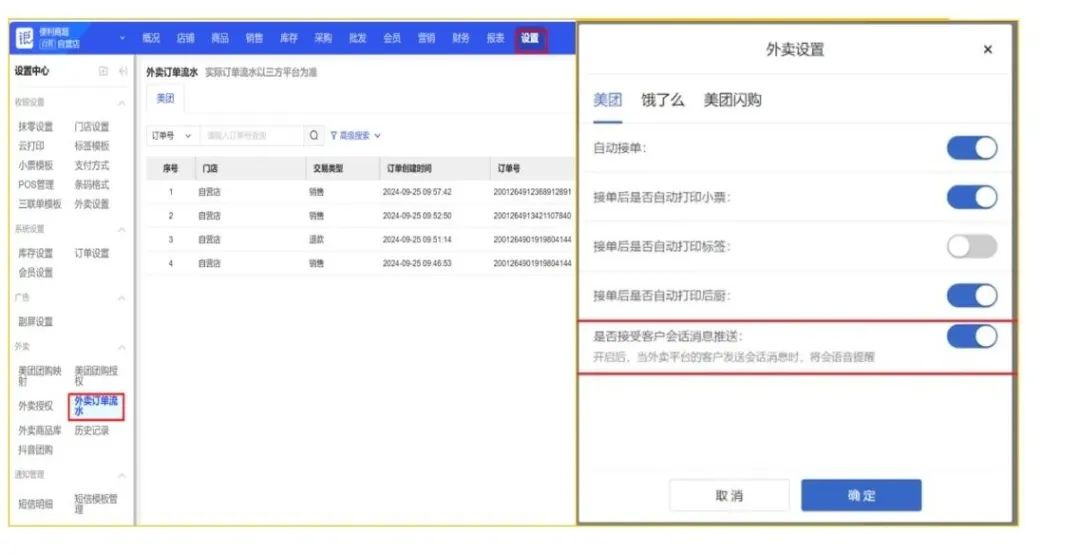Open the store switcher dropdown arrow
This screenshot has height=555, width=1080.
(x=122, y=39)
